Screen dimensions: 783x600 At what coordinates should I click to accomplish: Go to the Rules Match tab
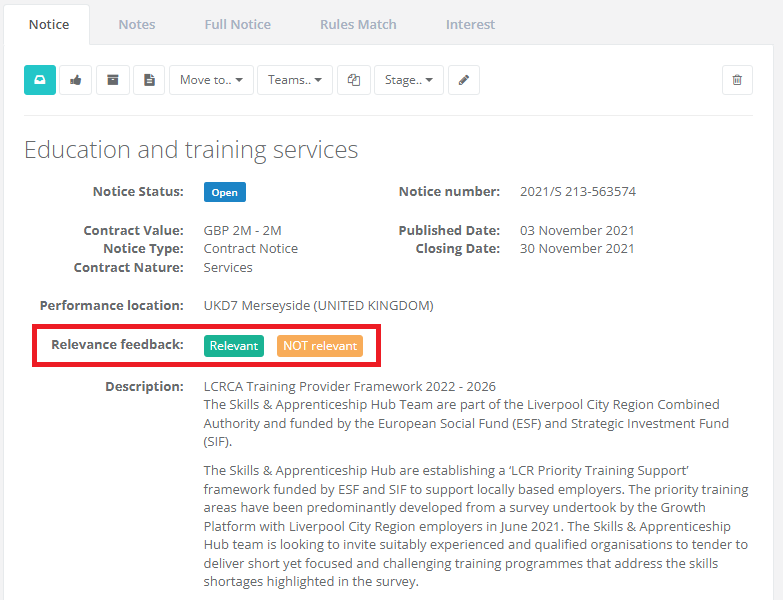pos(358,24)
